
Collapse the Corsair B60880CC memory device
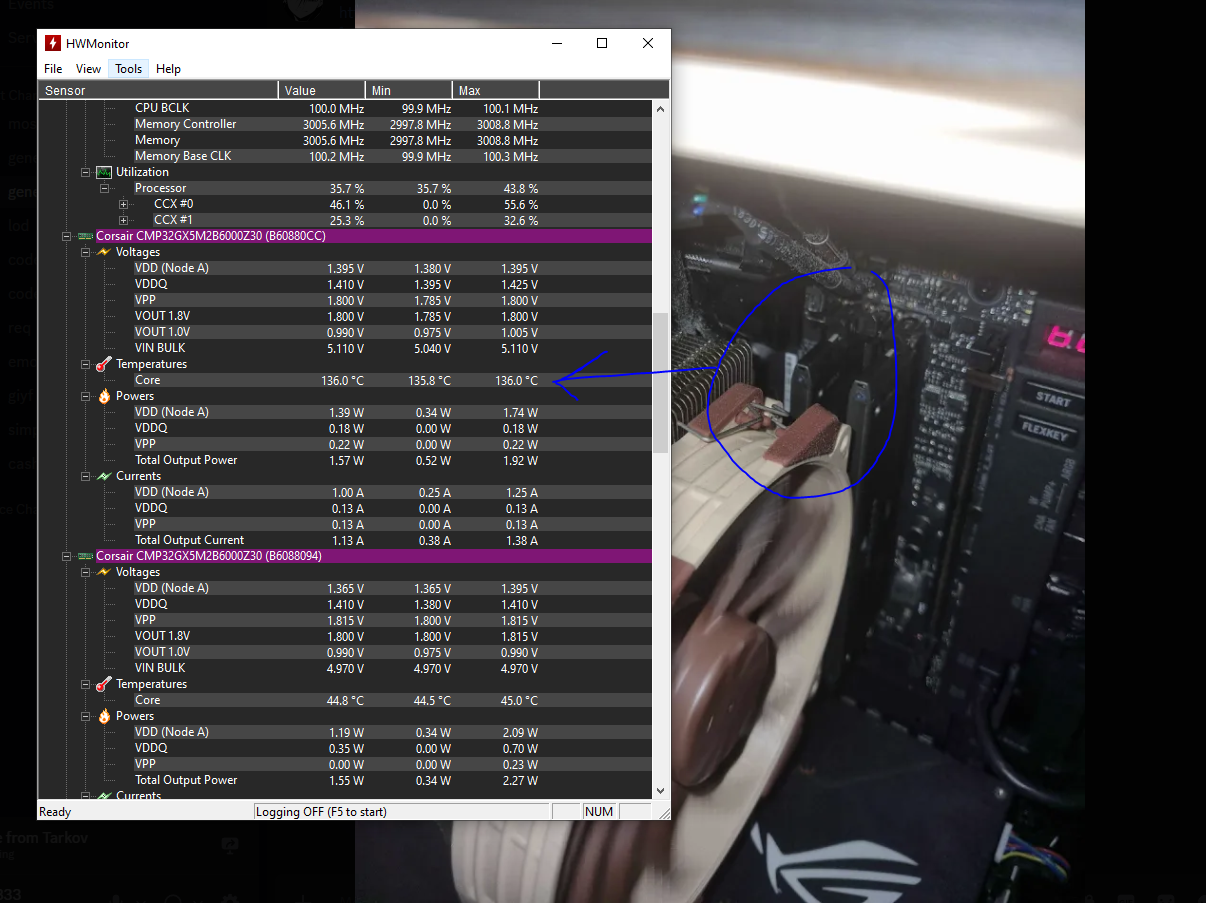(x=67, y=236)
